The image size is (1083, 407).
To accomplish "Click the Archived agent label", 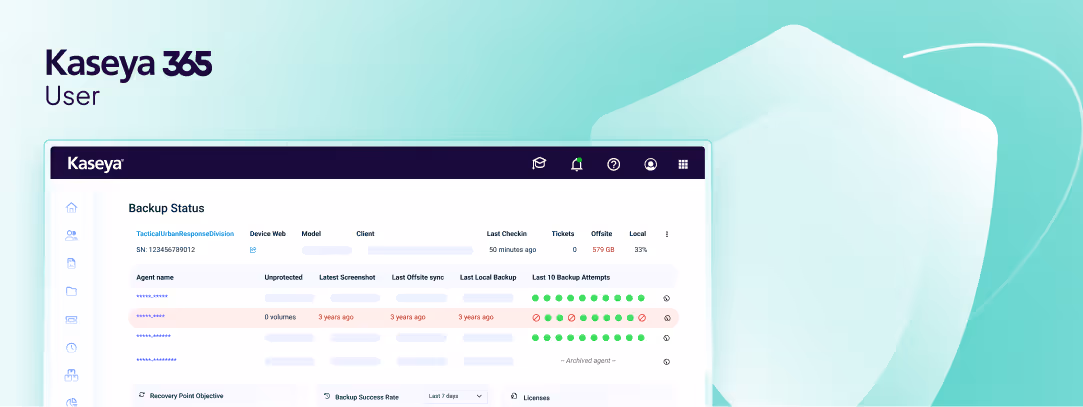I will point(588,361).
